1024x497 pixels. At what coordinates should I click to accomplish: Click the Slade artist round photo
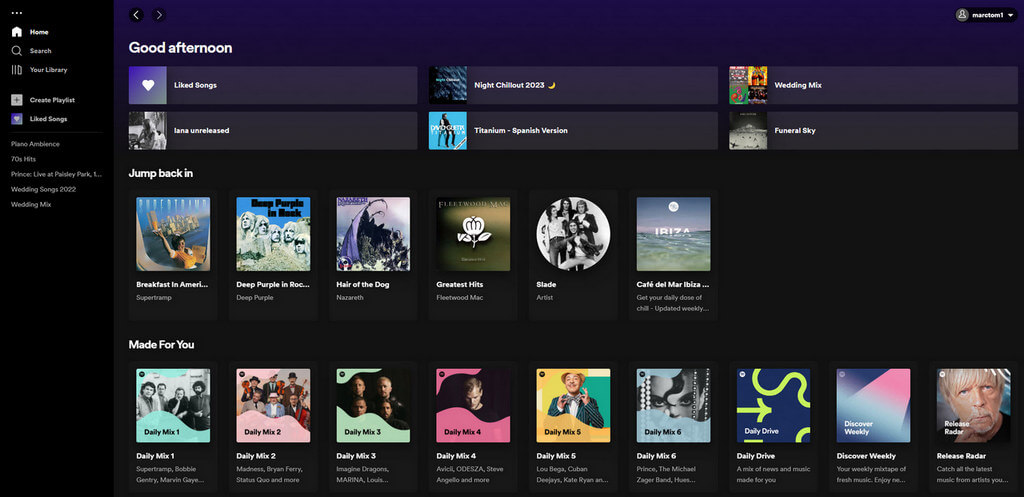tap(573, 234)
